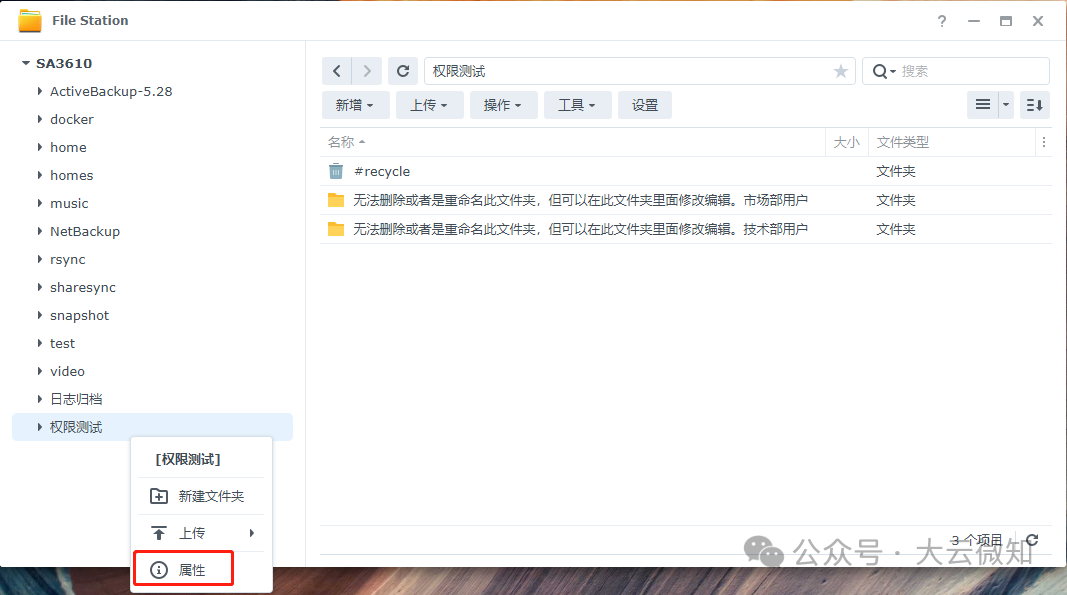Select 日志归档 in the sidebar tree
This screenshot has height=595, width=1067.
pyautogui.click(x=75, y=399)
